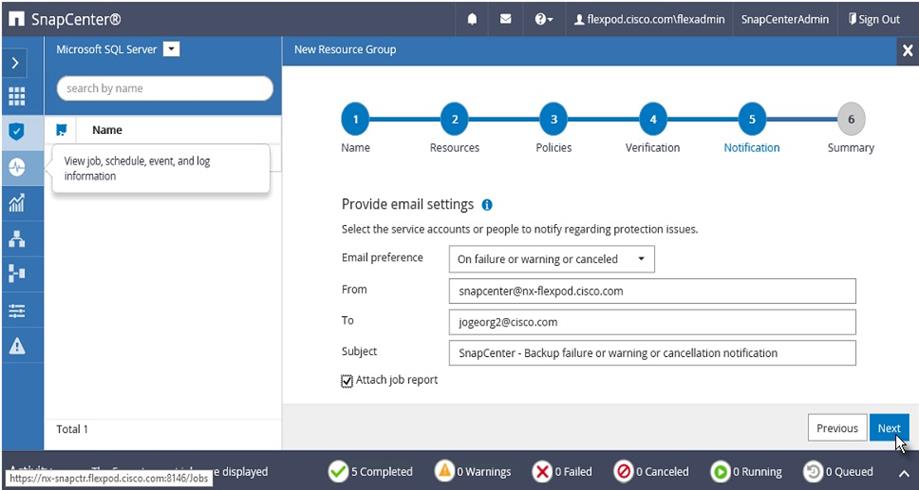Click the flexpod.cisco.com\flexadmin user
The height and width of the screenshot is (490, 919).
[x=649, y=19]
